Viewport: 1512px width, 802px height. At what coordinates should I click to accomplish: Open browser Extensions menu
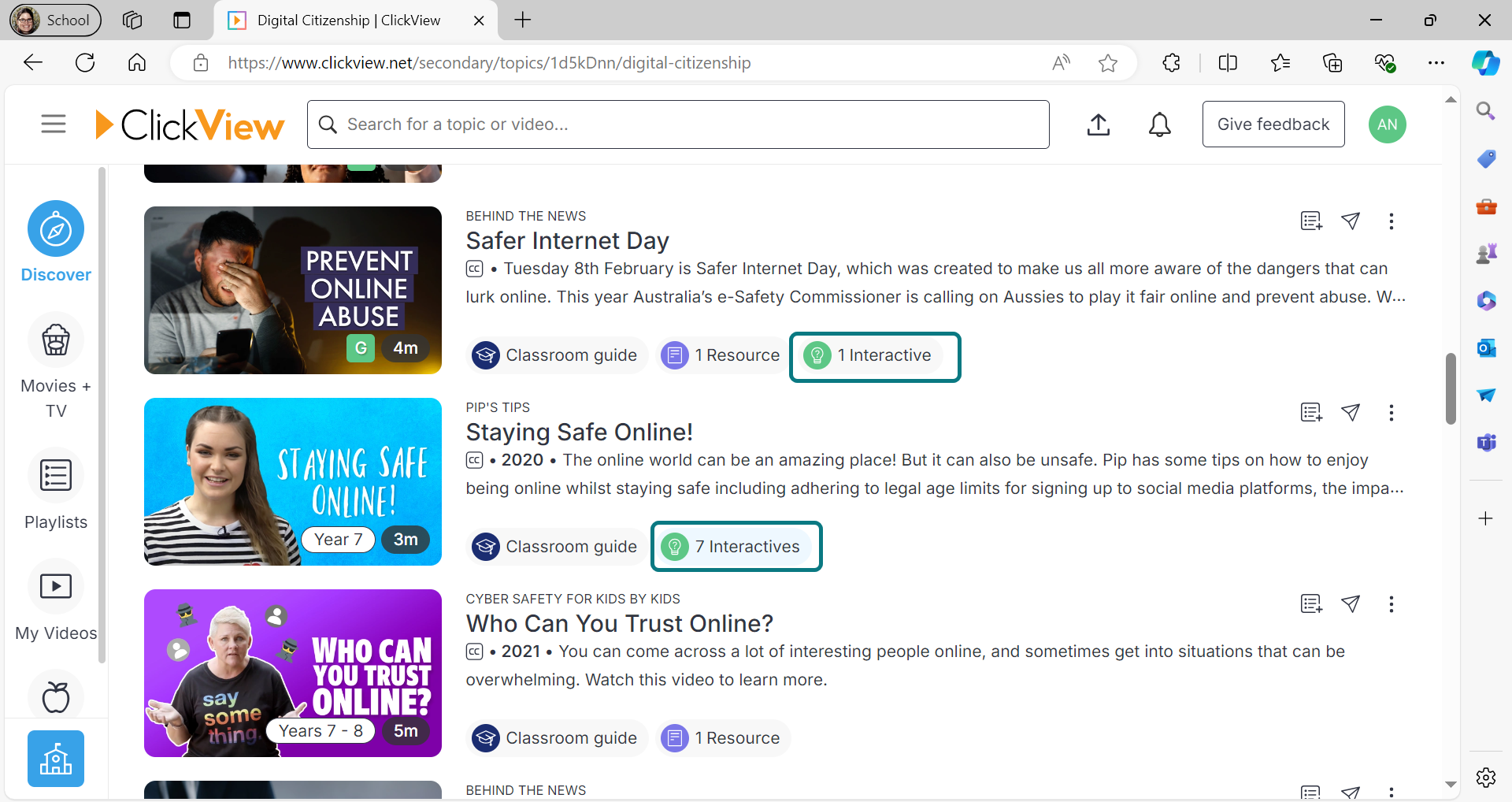[1172, 63]
